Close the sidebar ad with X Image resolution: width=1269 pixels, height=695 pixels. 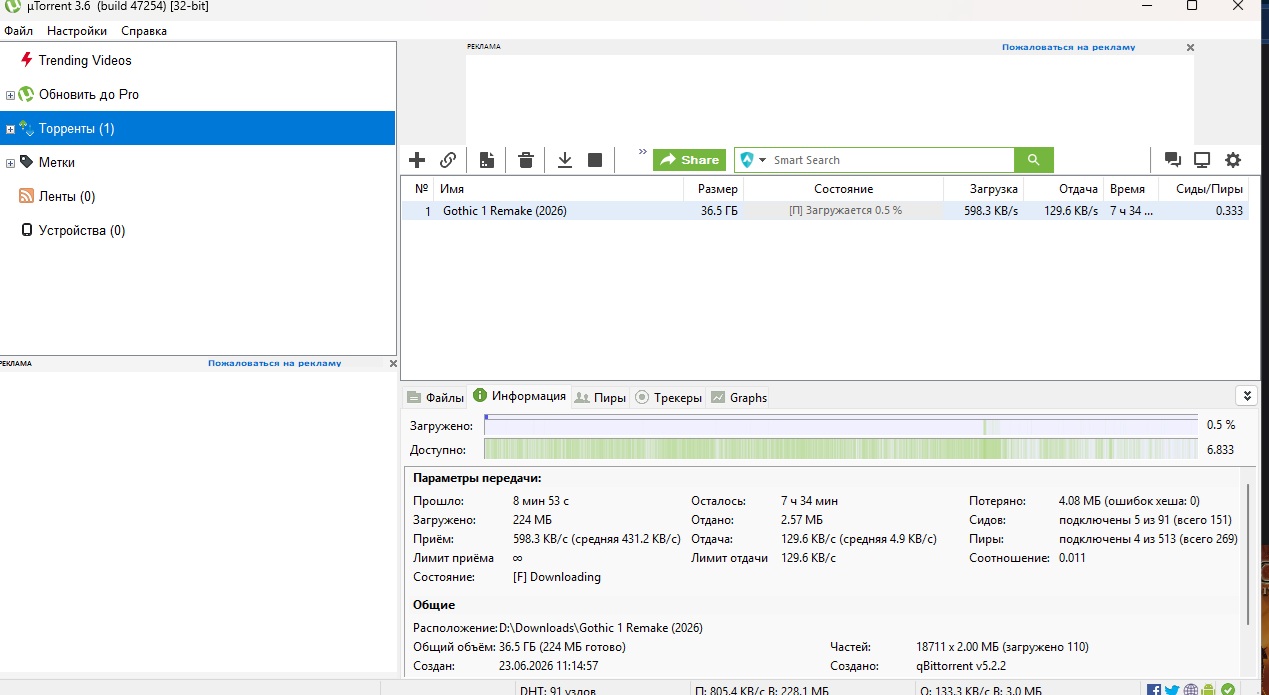point(393,364)
